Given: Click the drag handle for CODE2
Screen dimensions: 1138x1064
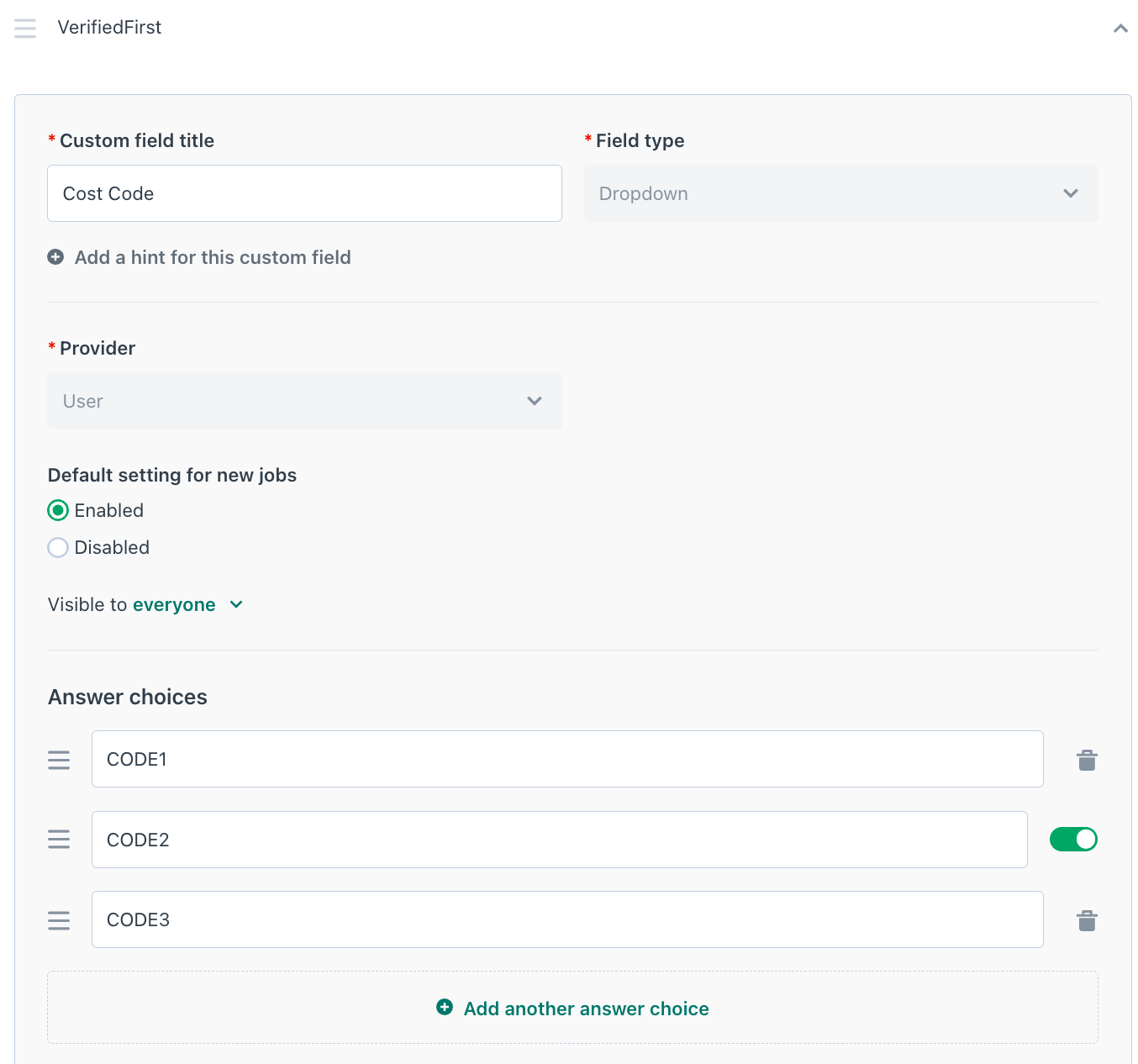Looking at the screenshot, I should [x=59, y=839].
